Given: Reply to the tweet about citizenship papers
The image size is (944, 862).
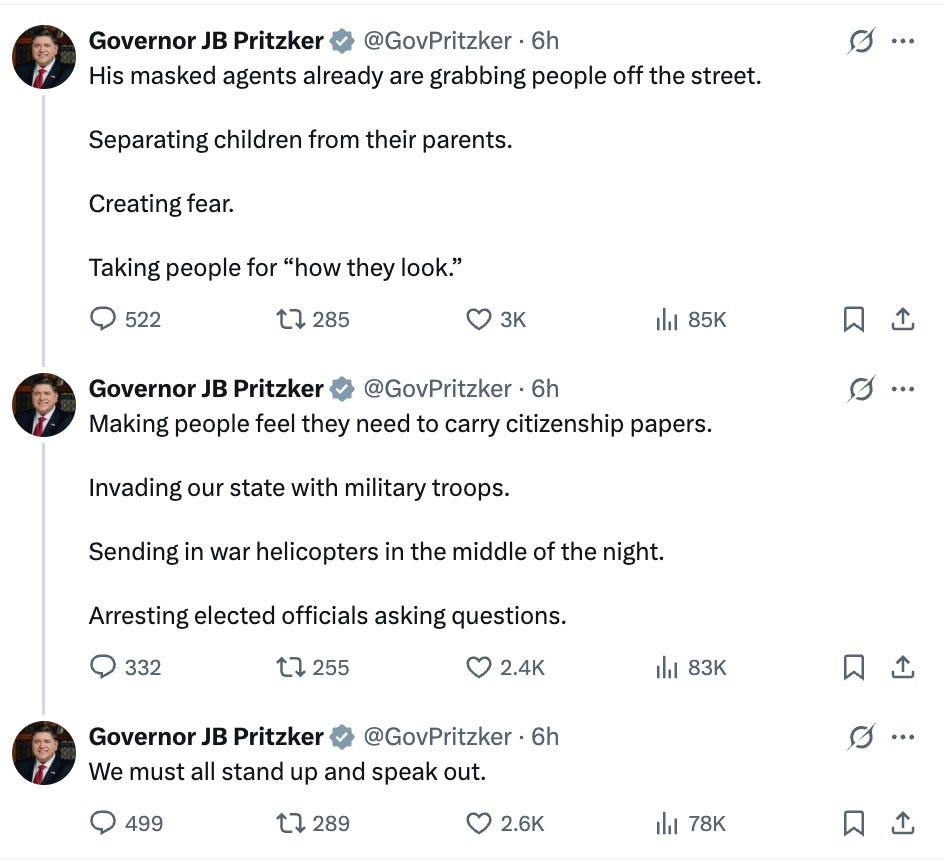Looking at the screenshot, I should [105, 667].
